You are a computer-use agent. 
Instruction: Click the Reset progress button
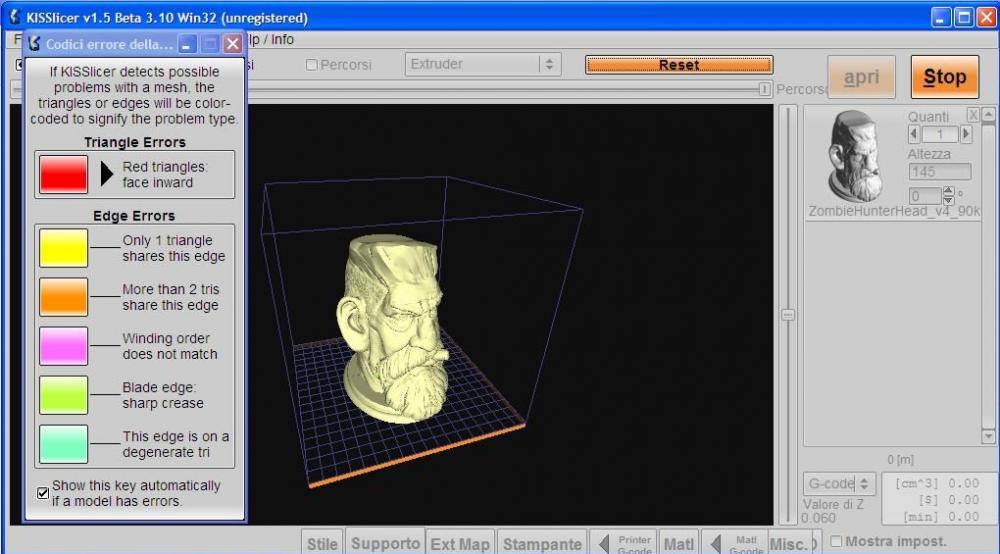[x=678, y=65]
